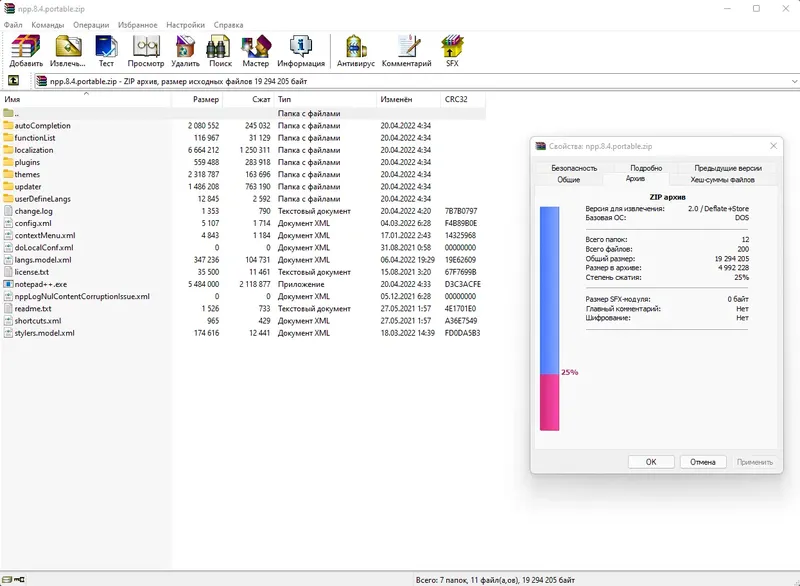
Task: Open the Справка menu
Action: (x=228, y=24)
